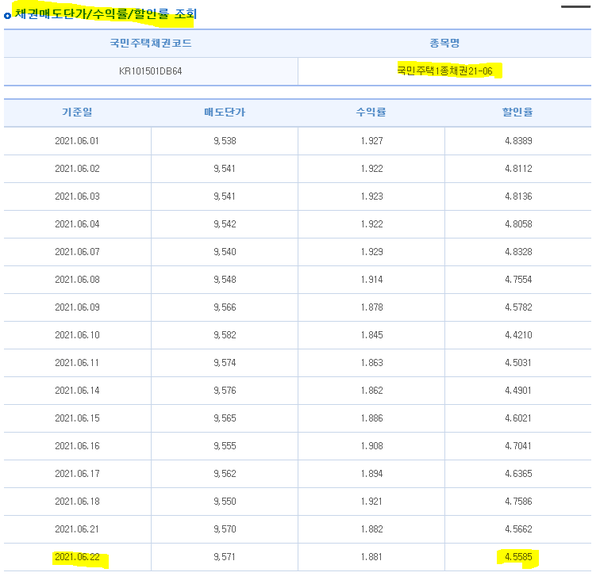The height and width of the screenshot is (580, 600).
Task: Select price 9,550
Action: (225, 502)
